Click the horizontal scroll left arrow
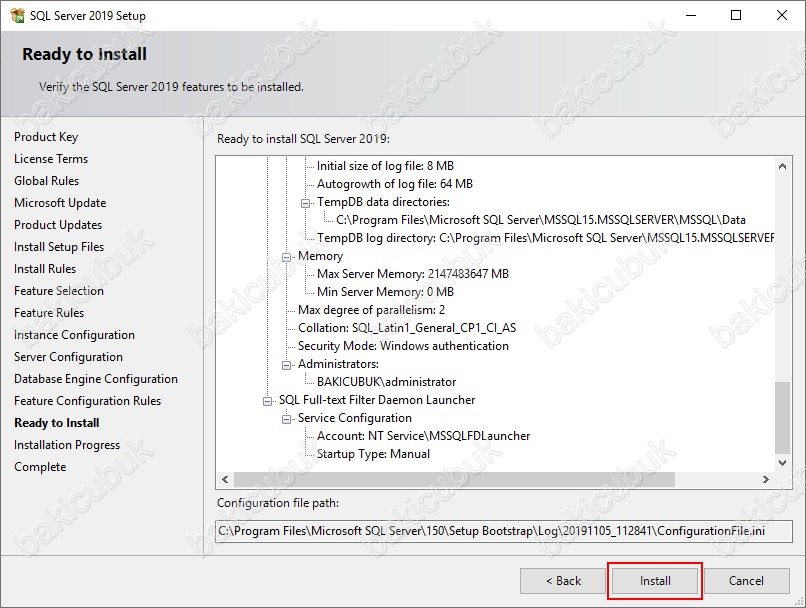 [x=225, y=479]
